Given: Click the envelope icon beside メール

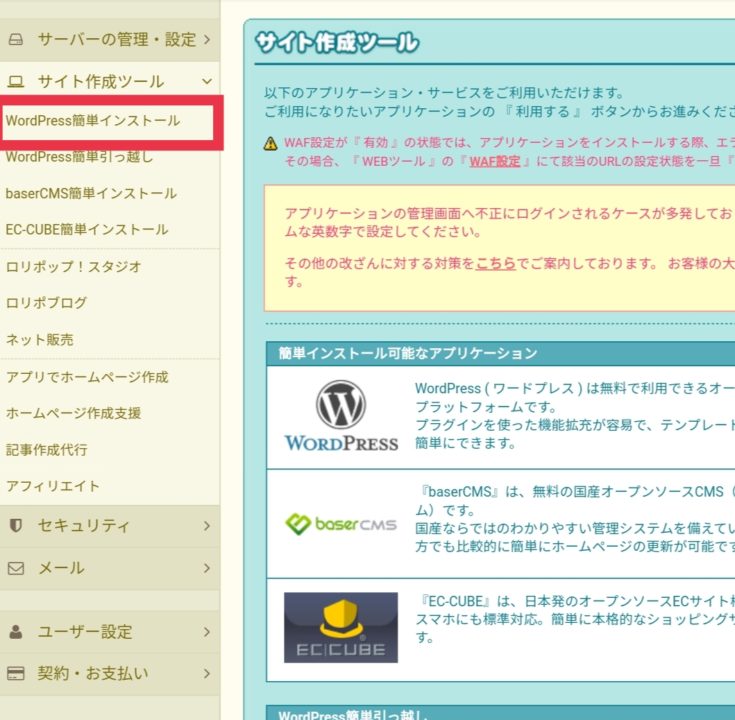Looking at the screenshot, I should click(15, 568).
